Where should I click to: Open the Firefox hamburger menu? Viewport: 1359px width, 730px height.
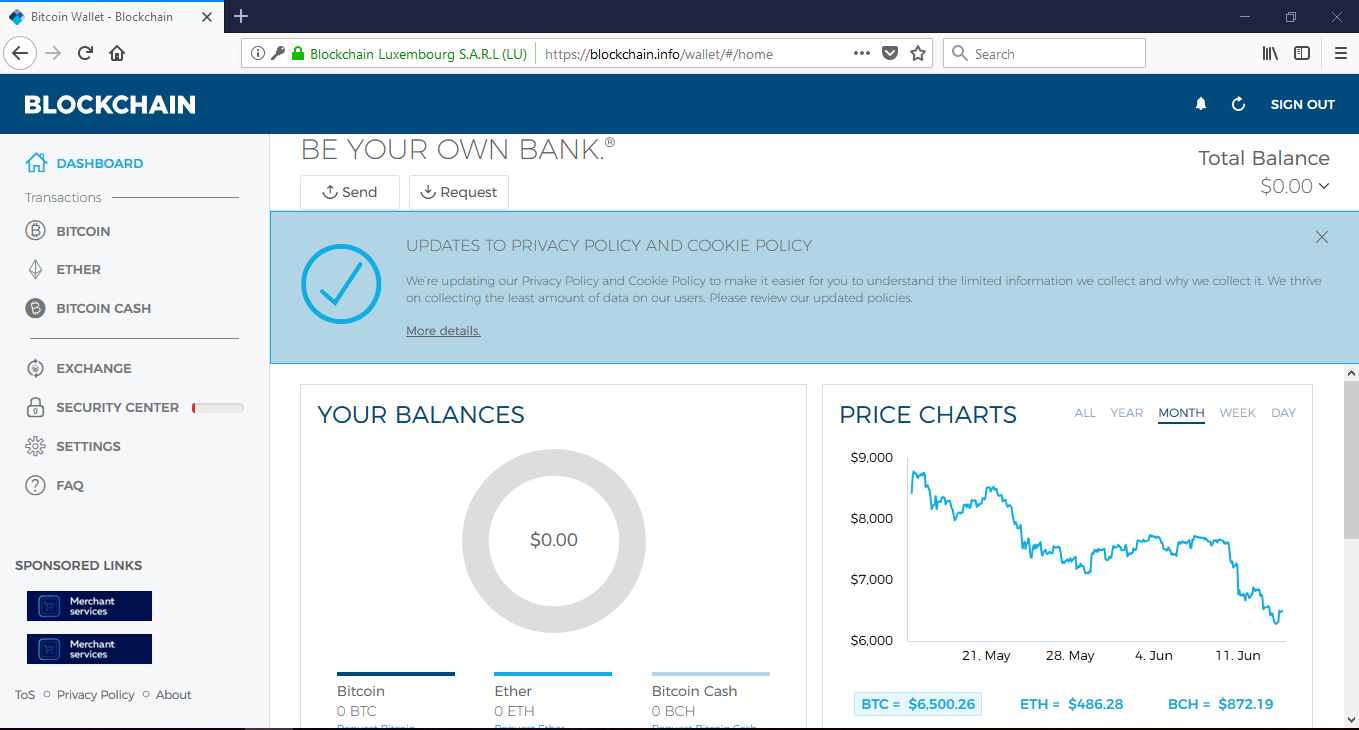click(1341, 54)
